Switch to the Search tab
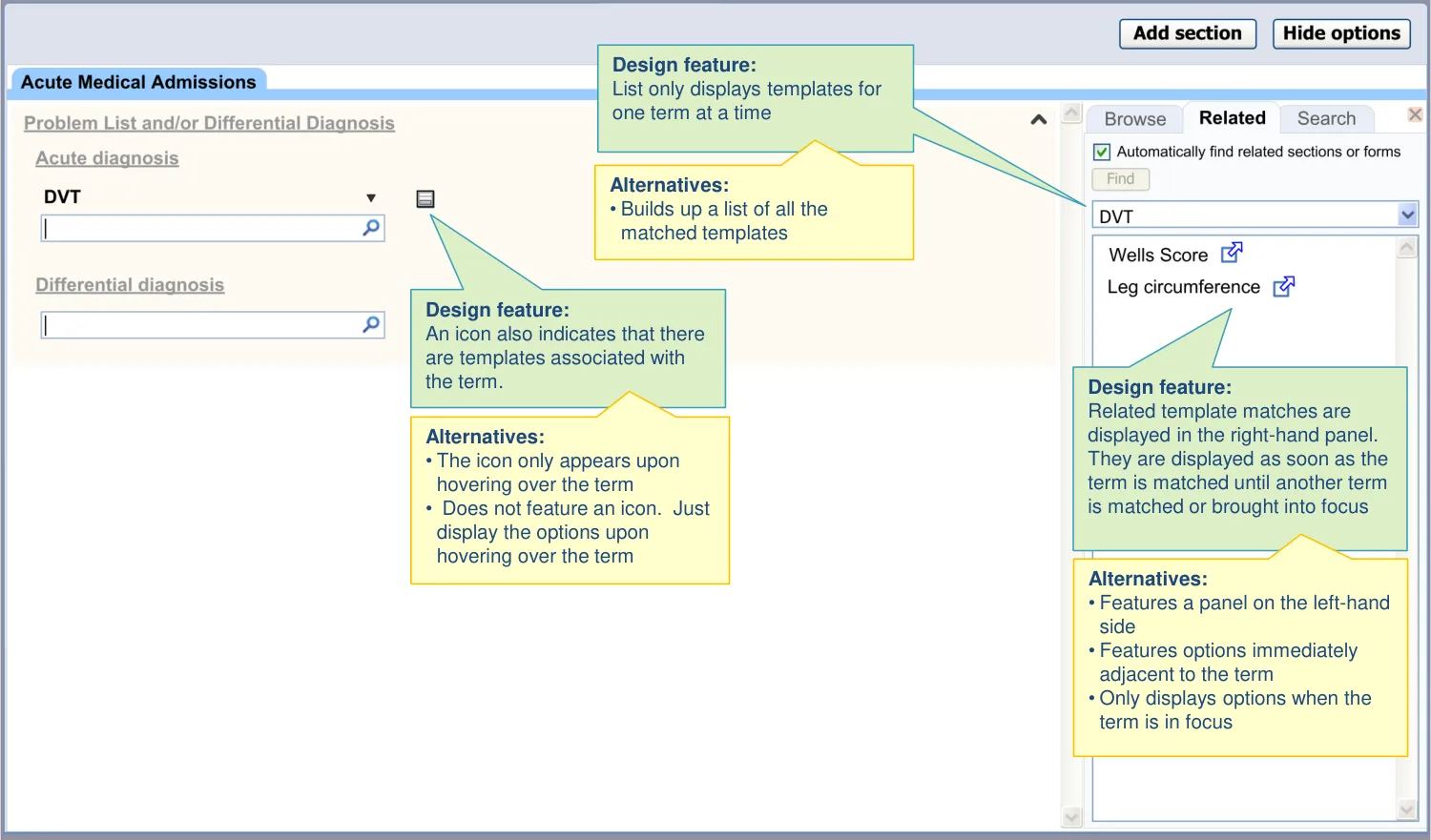Viewport: 1431px width, 840px height. click(1325, 119)
